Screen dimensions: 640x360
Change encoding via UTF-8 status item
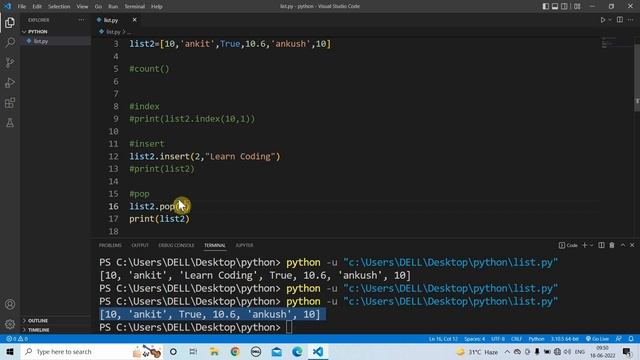point(498,339)
